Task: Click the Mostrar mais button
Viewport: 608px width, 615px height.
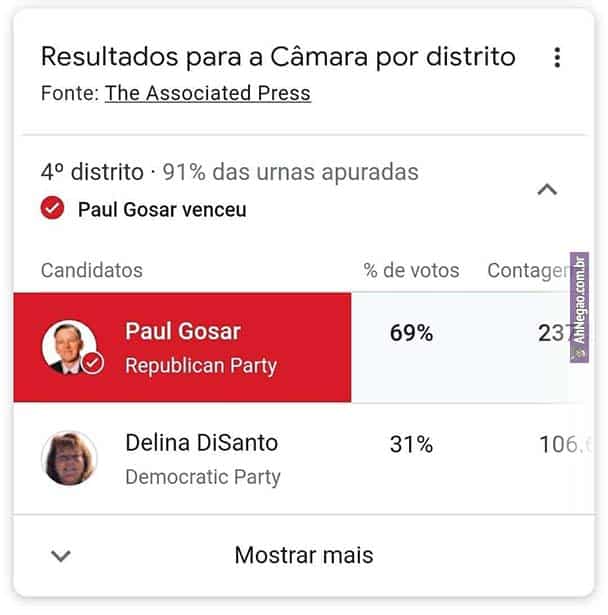Action: pyautogui.click(x=303, y=555)
